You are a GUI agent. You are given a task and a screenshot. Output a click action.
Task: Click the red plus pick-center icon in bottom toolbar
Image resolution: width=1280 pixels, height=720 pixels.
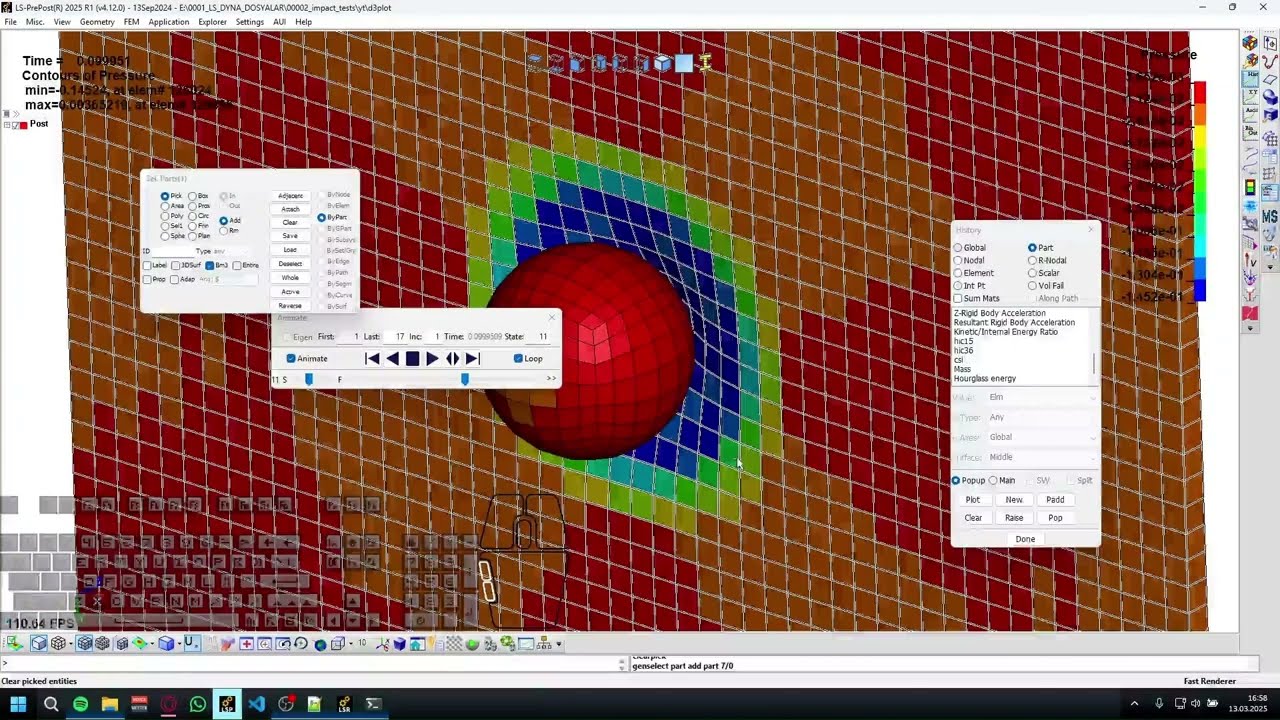pyautogui.click(x=246, y=644)
